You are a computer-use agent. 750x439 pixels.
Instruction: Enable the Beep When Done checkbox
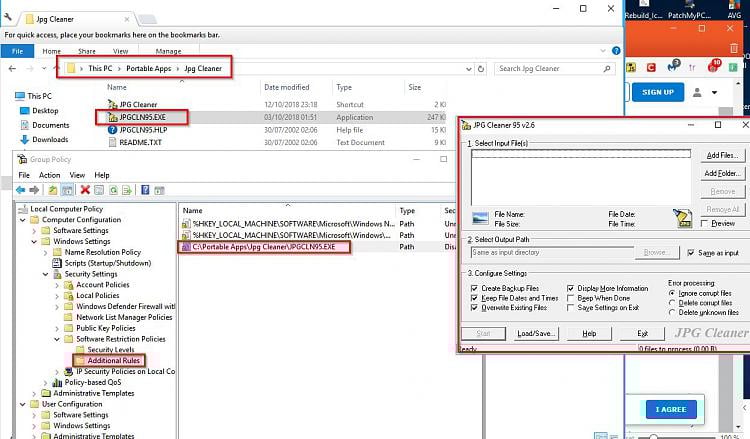point(571,298)
